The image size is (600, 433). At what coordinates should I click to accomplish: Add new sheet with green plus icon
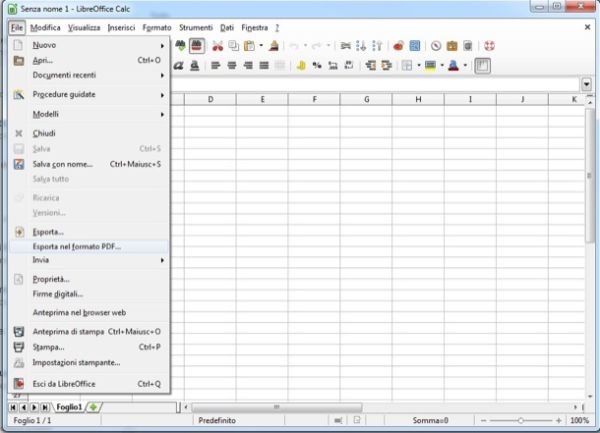tap(95, 408)
